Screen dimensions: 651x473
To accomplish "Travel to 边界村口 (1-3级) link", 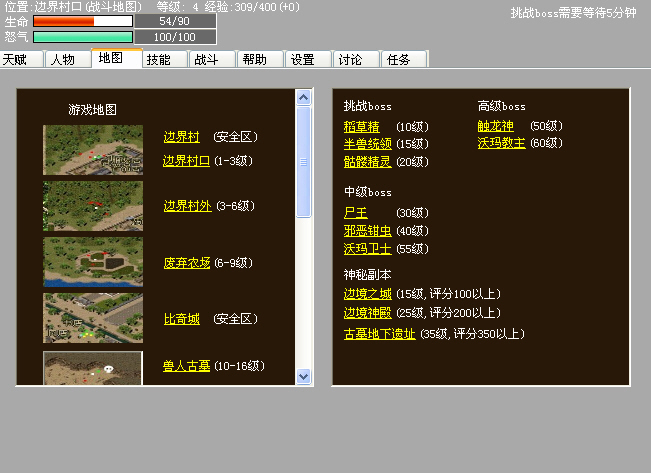I will 186,160.
